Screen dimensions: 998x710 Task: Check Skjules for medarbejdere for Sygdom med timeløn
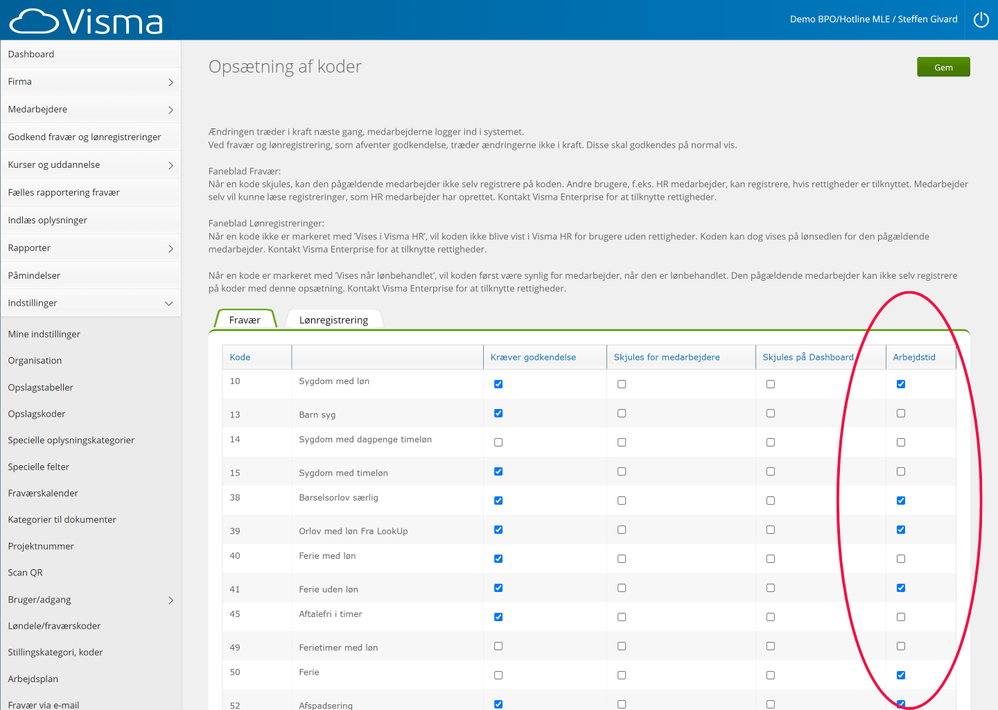pos(622,471)
